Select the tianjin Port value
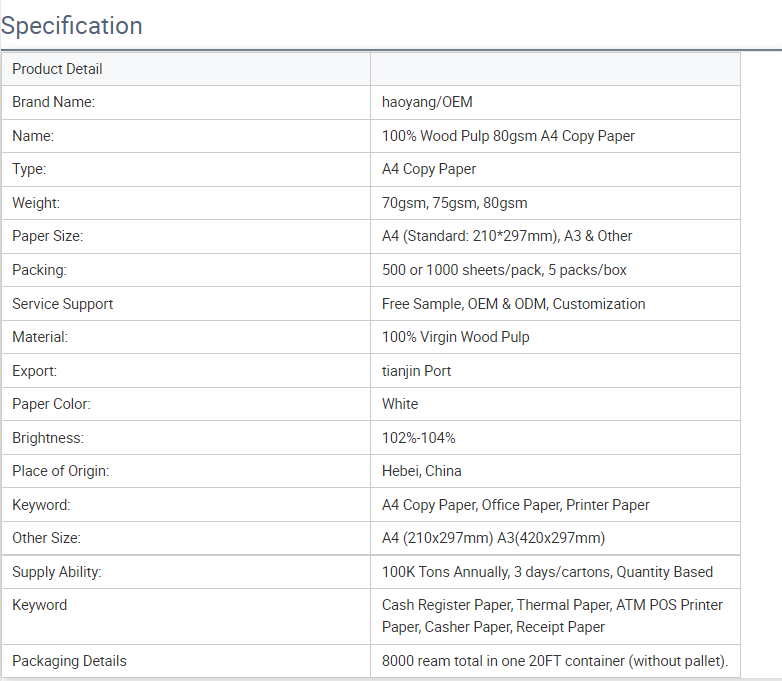This screenshot has width=782, height=681. point(416,371)
